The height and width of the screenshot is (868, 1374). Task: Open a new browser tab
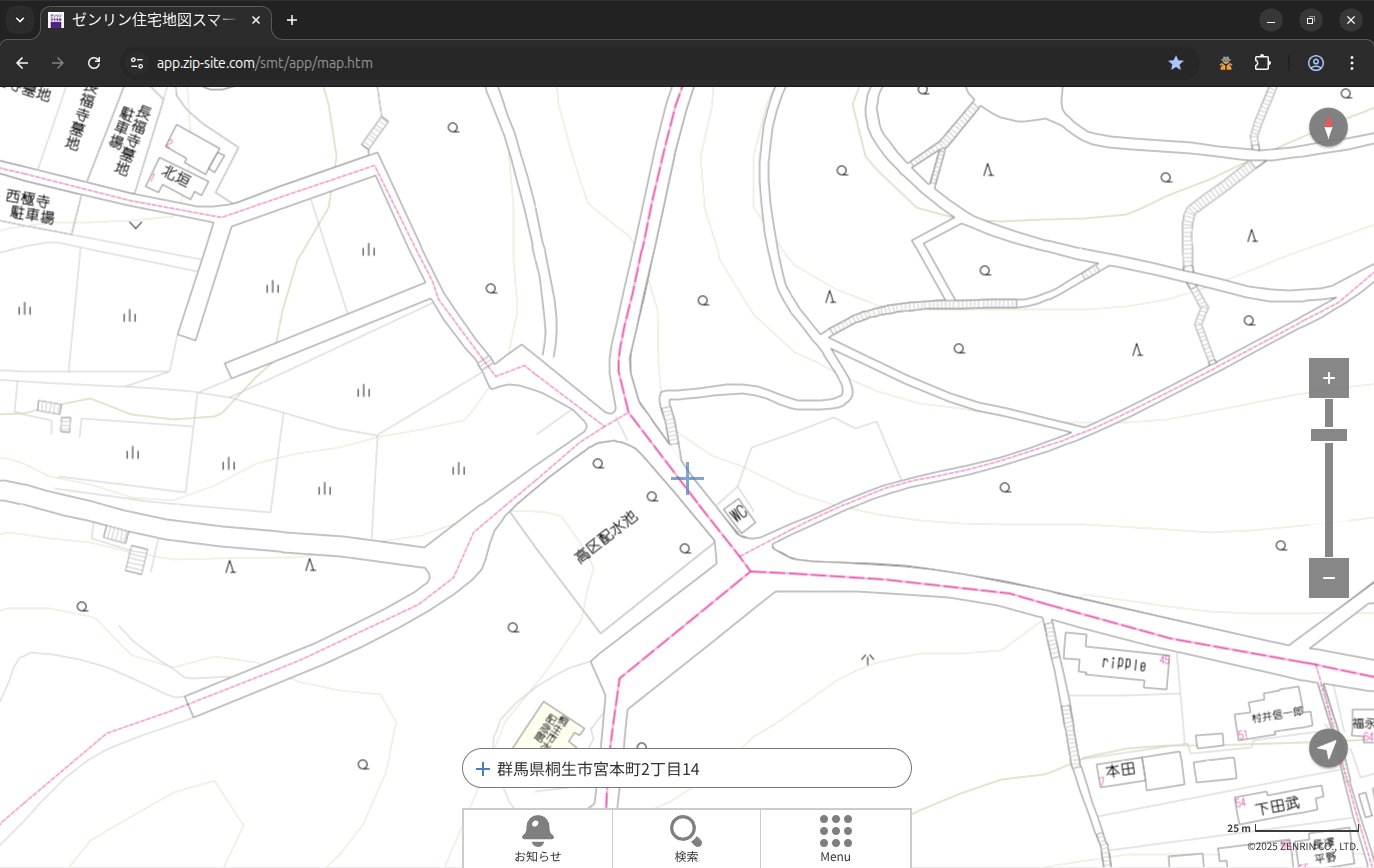point(292,20)
